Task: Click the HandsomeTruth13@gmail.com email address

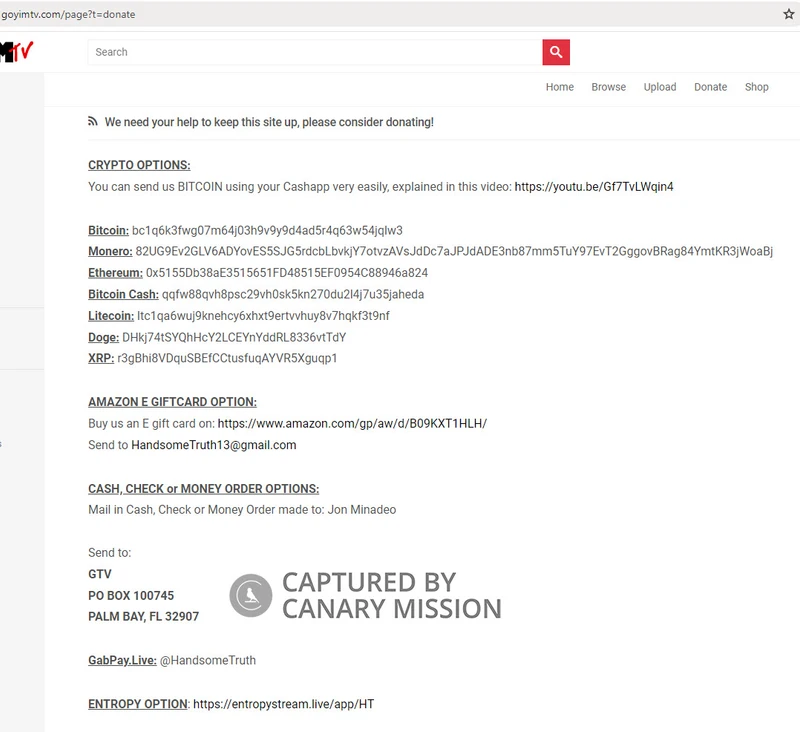Action: 214,445
